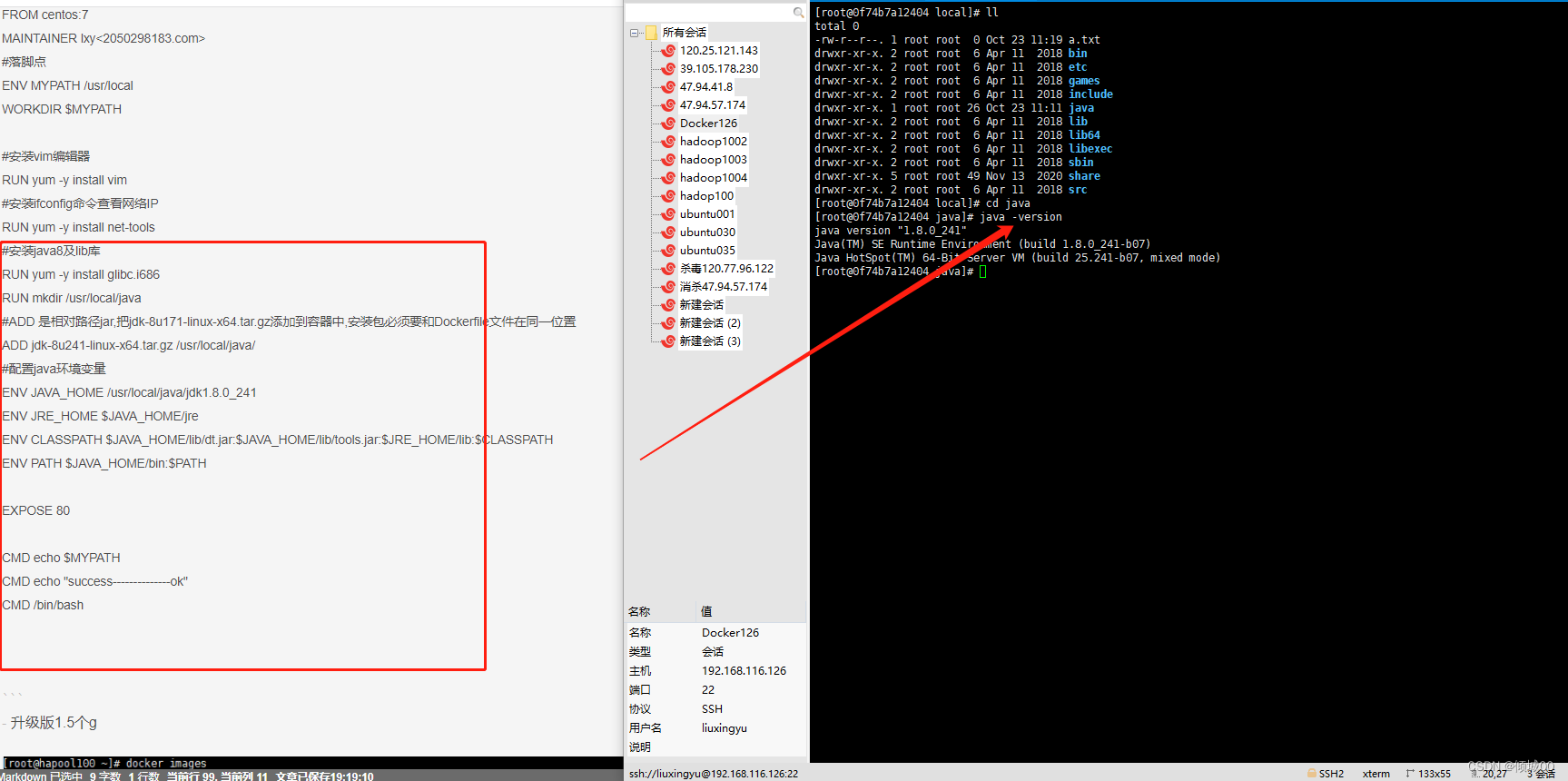Click the 'FROM centos:7' line in editor
Image resolution: width=1568 pixels, height=781 pixels.
point(45,15)
